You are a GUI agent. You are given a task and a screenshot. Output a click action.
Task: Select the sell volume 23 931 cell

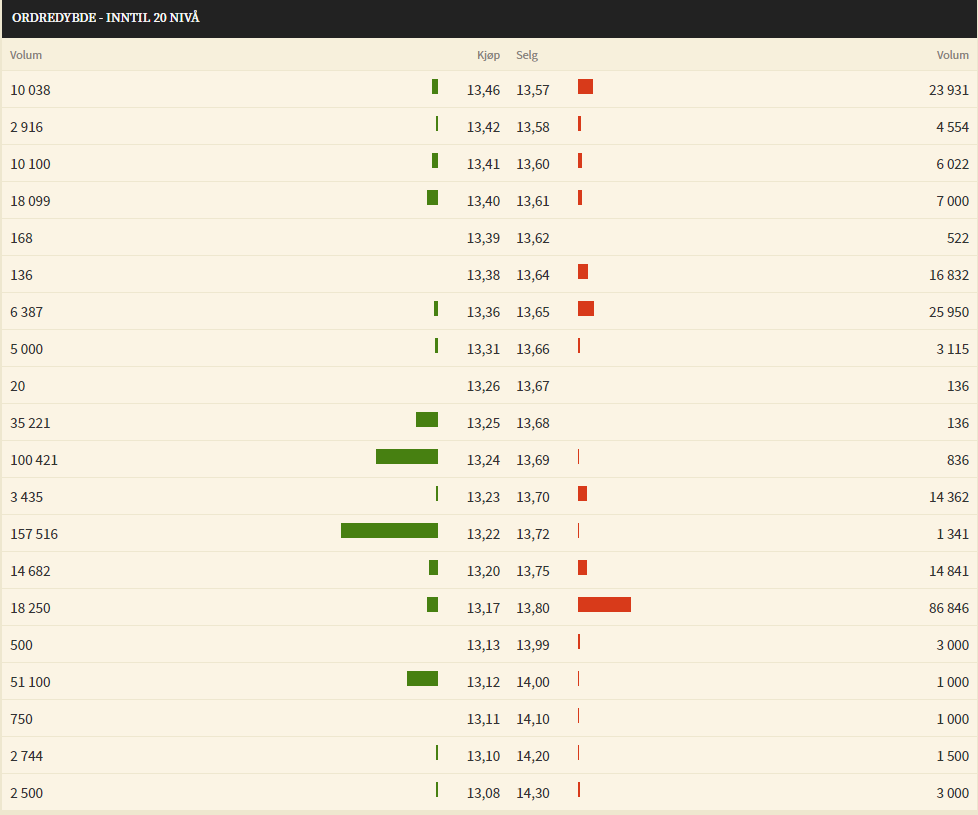949,90
